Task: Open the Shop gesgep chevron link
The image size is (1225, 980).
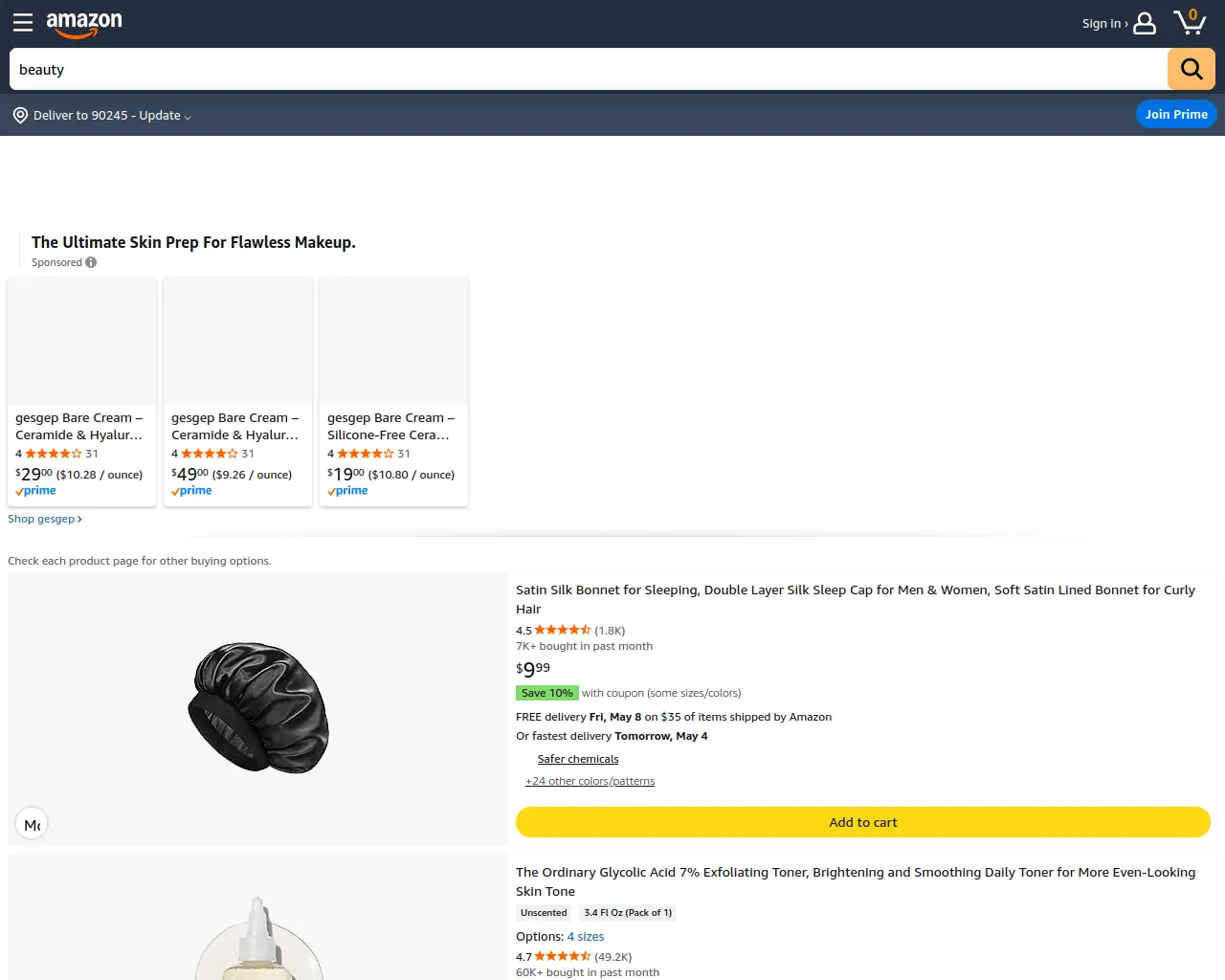Action: pyautogui.click(x=45, y=519)
